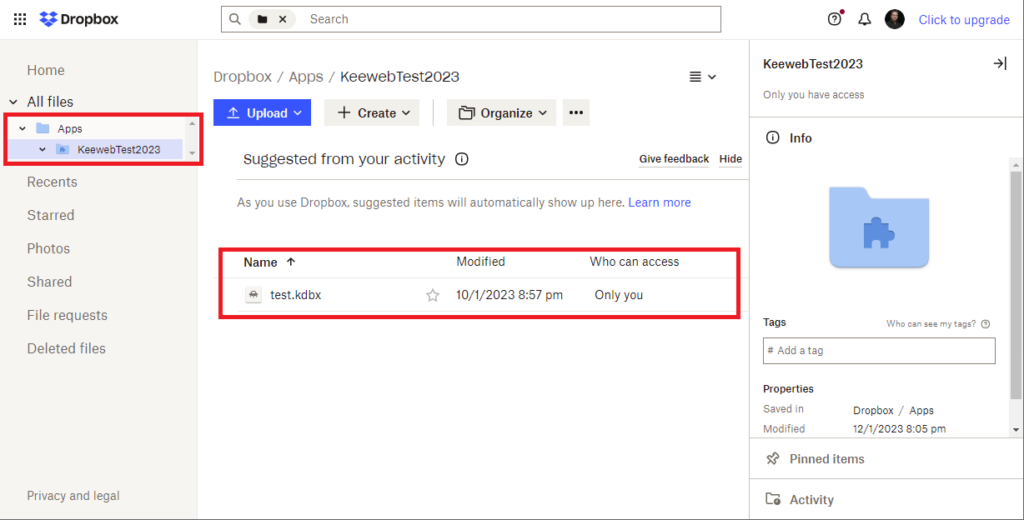Open the Organize dropdown button
1024x520 pixels.
[502, 113]
